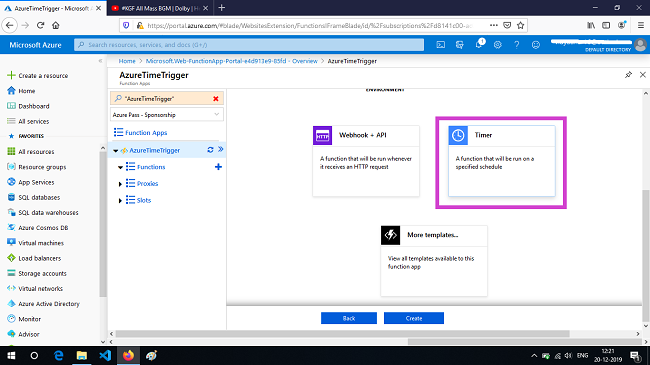Select Proxies in the tree
Image resolution: width=650 pixels, height=365 pixels.
tap(147, 183)
